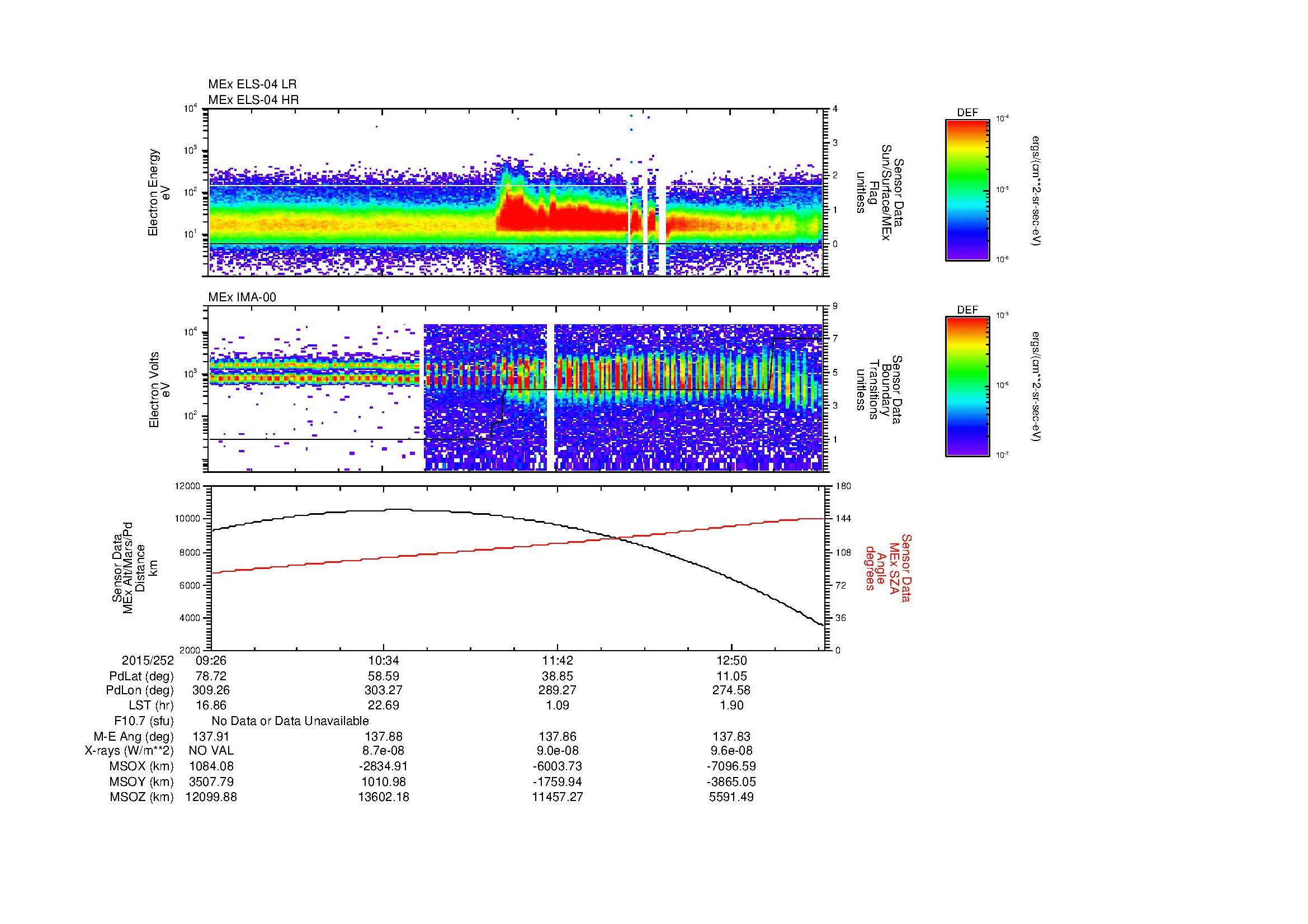
Task: Click the X-rays value '8.7e-08'
Action: point(384,751)
